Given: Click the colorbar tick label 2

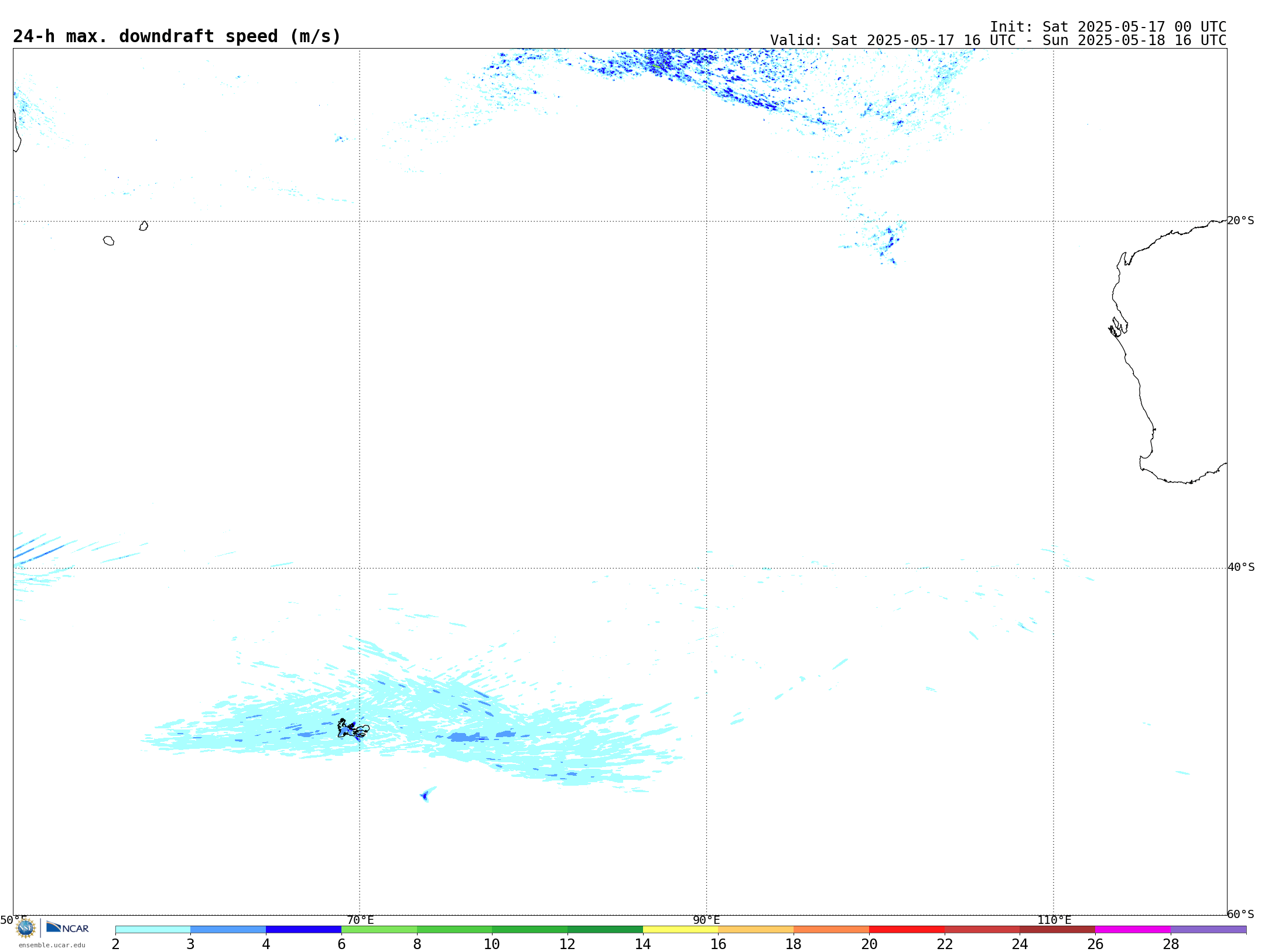Looking at the screenshot, I should [x=115, y=944].
